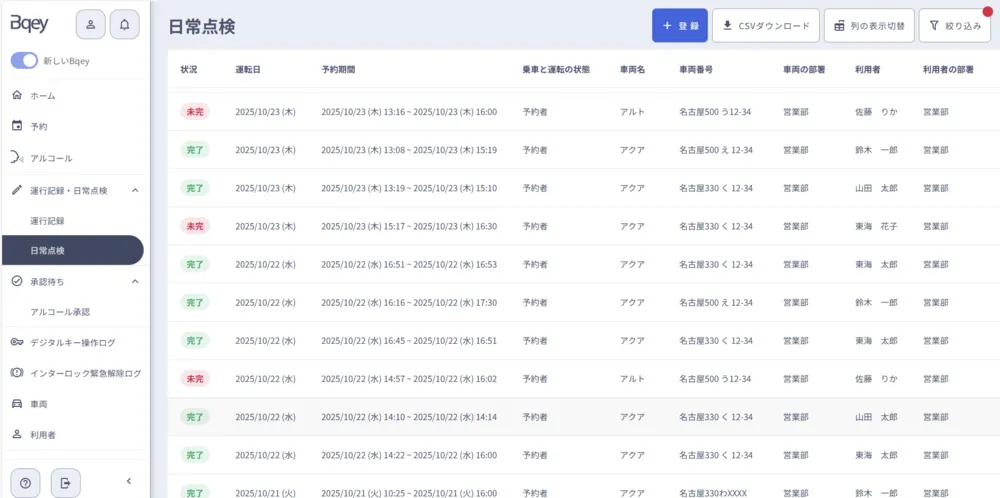Click the calendar icon beside 予約
The image size is (1000, 498).
click(x=17, y=126)
